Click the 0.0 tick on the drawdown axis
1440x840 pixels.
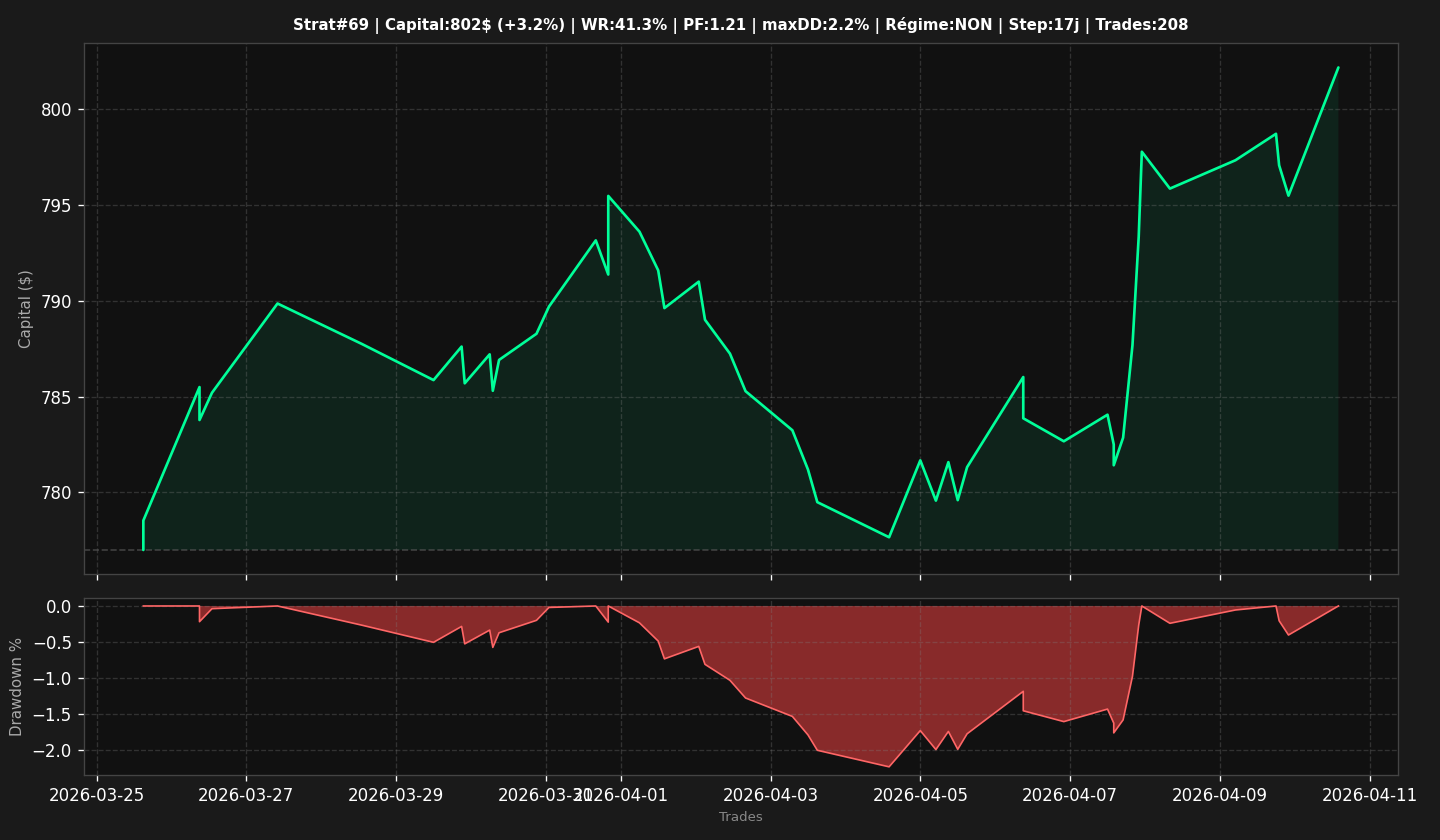(x=58, y=607)
